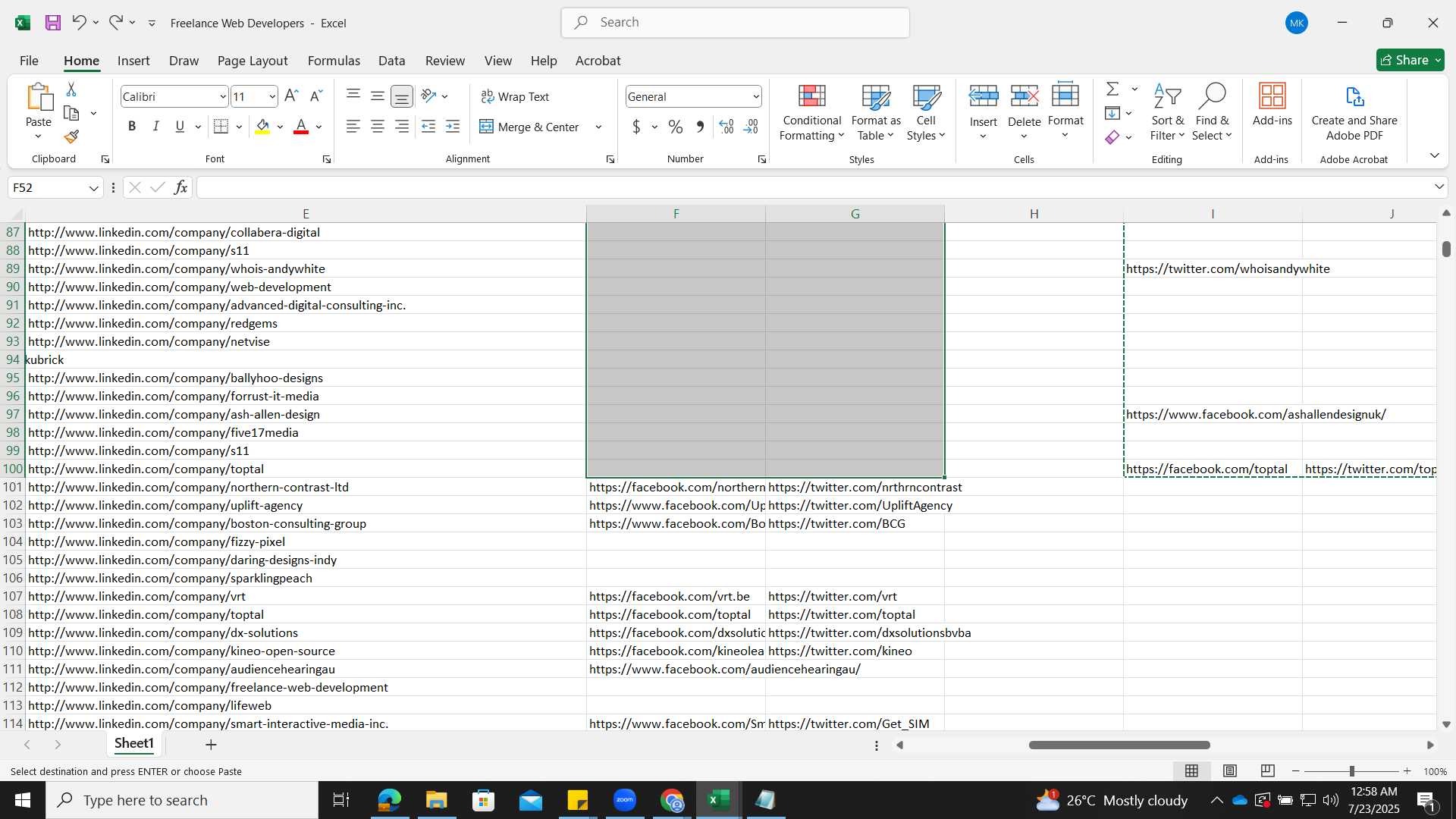
Task: Expand Cell Styles menu
Action: [926, 112]
